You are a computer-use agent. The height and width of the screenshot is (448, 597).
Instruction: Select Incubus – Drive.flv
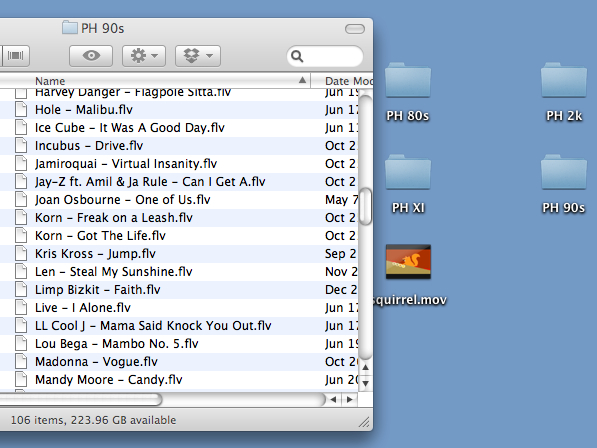[x=179, y=146]
